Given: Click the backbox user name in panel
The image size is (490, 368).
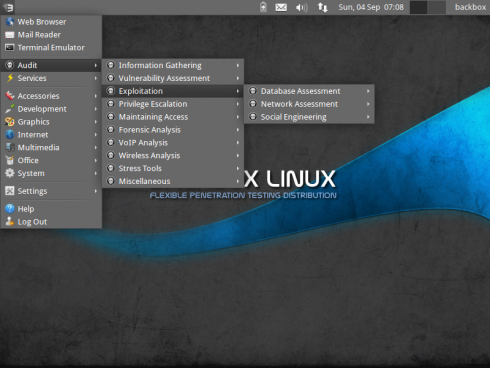Looking at the screenshot, I should point(470,7).
